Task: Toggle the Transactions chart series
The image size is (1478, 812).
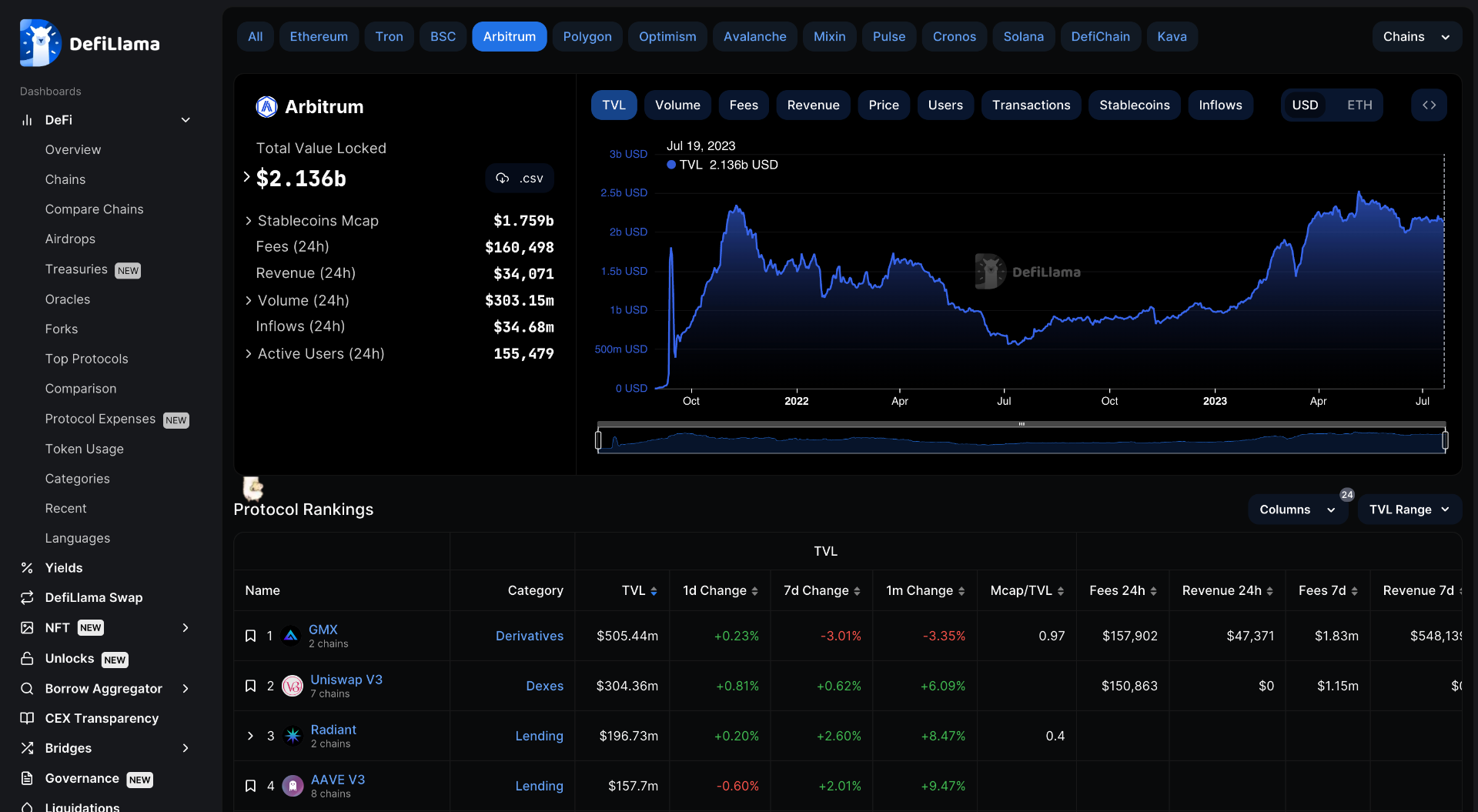Action: coord(1031,105)
